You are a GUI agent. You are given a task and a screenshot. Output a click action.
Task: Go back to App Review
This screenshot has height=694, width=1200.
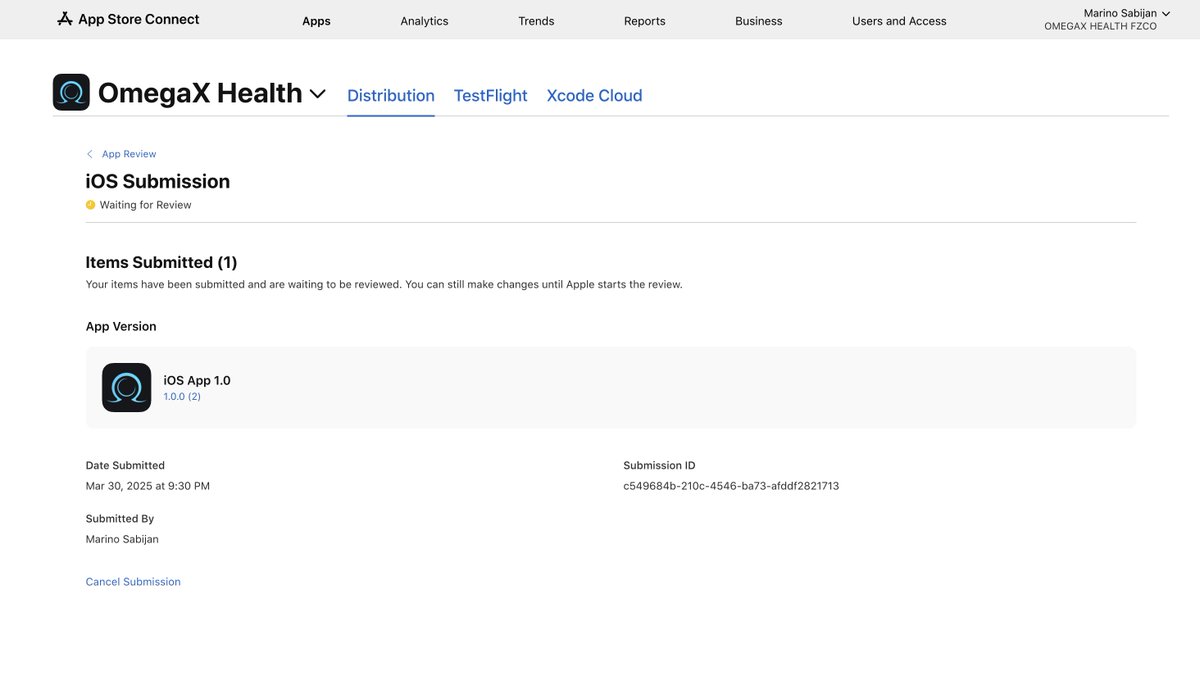coord(129,154)
